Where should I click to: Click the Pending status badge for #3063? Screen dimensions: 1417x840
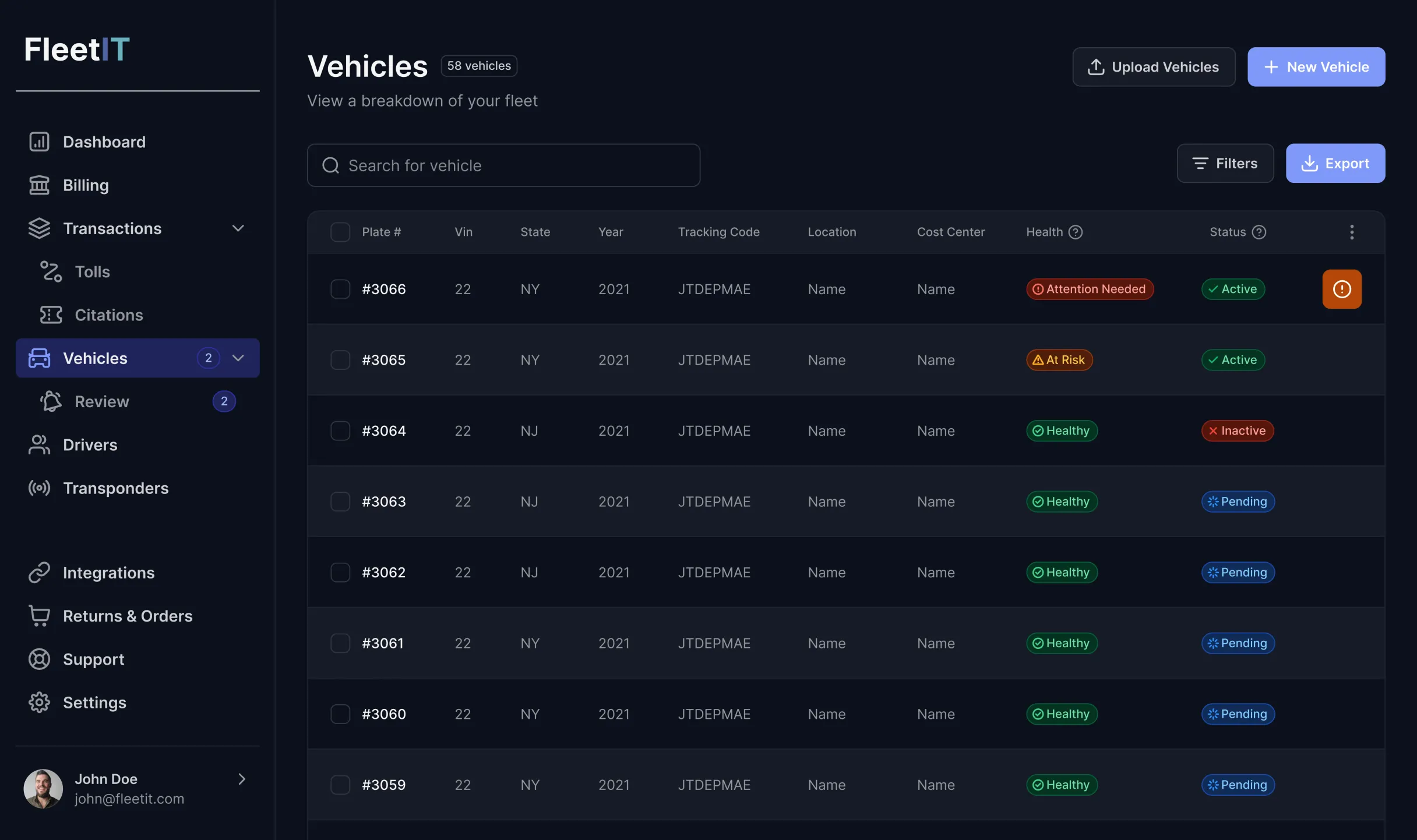(x=1238, y=502)
